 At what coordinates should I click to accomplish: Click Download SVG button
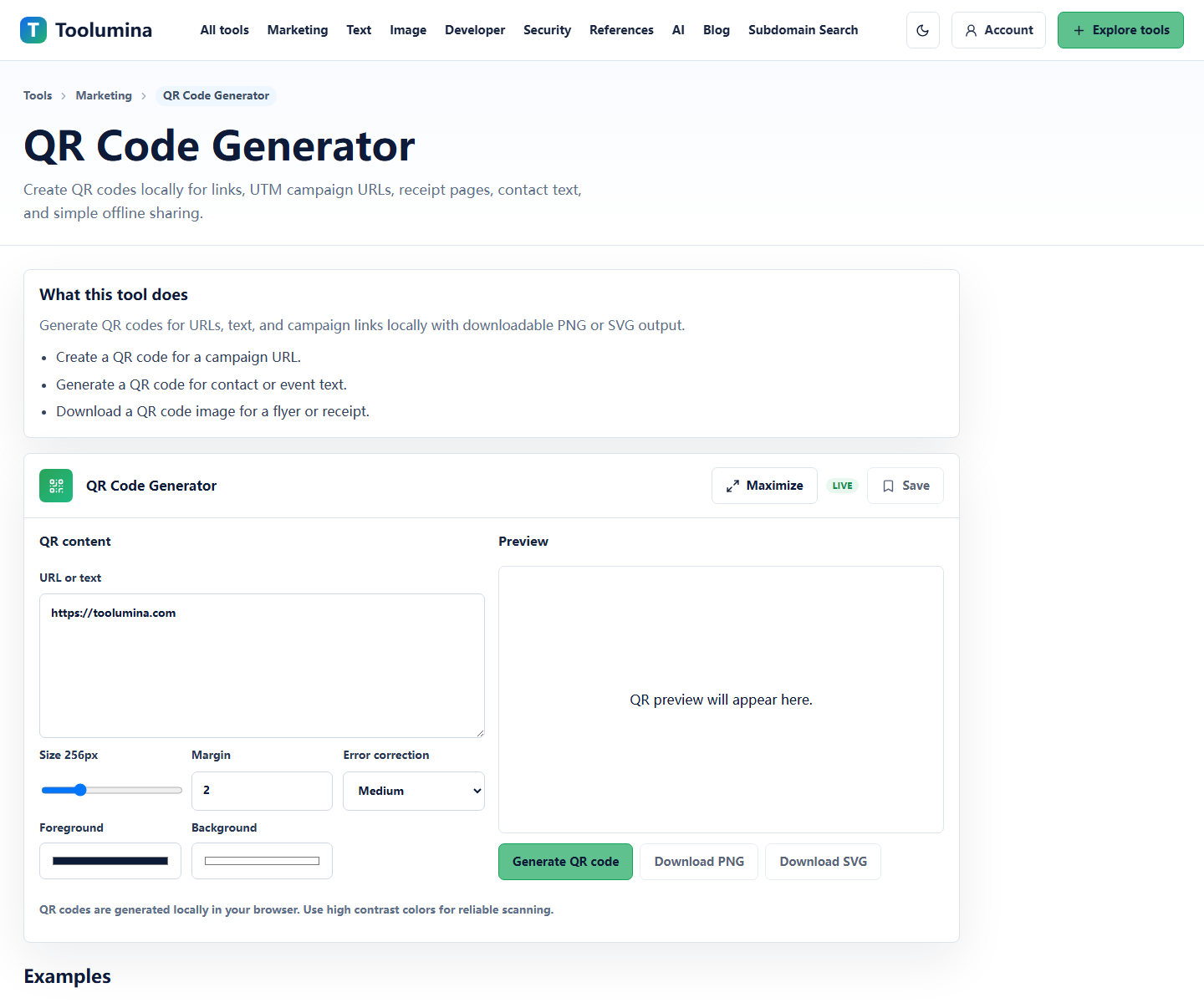(x=823, y=862)
